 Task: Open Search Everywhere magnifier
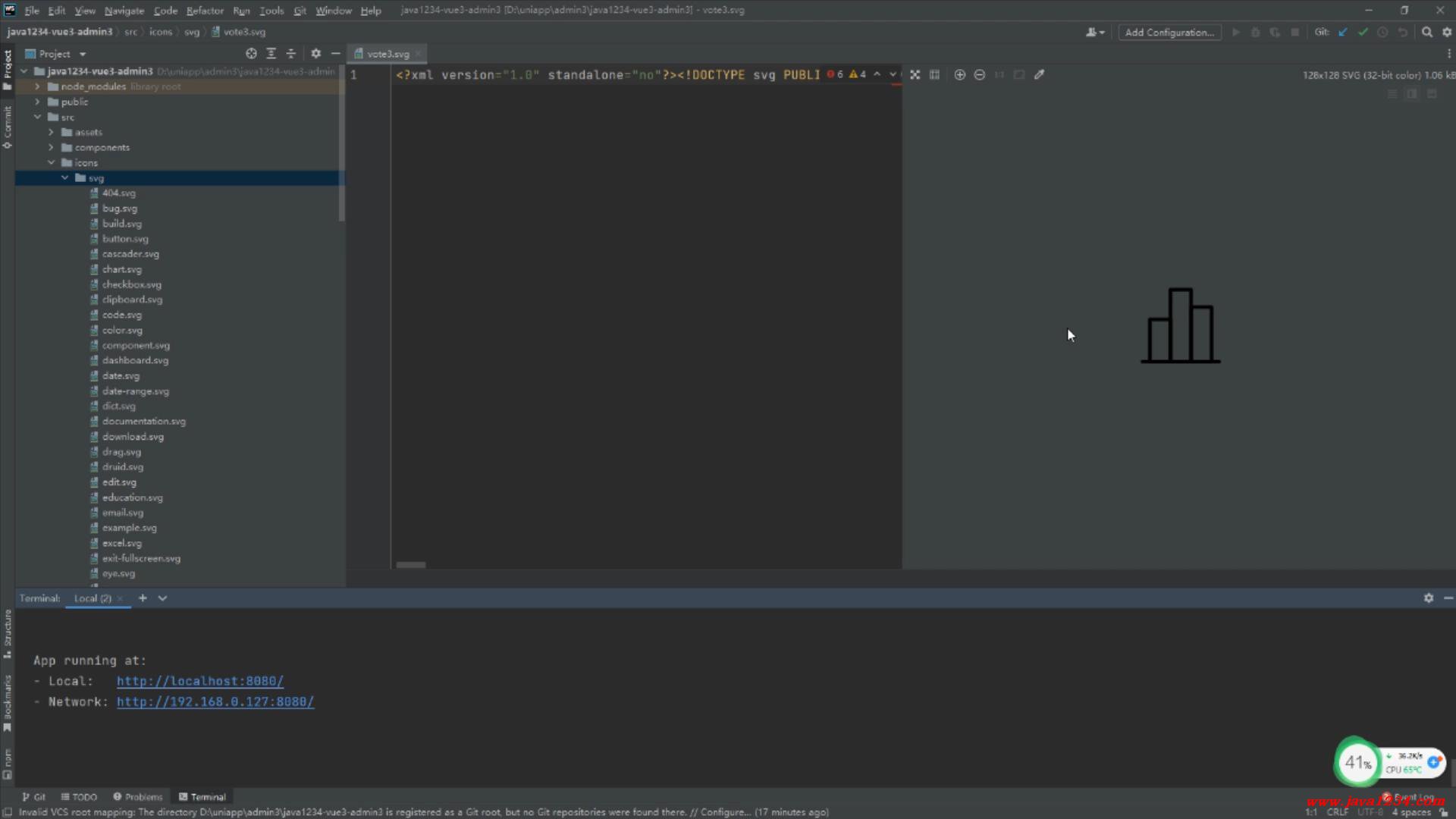[x=1426, y=32]
